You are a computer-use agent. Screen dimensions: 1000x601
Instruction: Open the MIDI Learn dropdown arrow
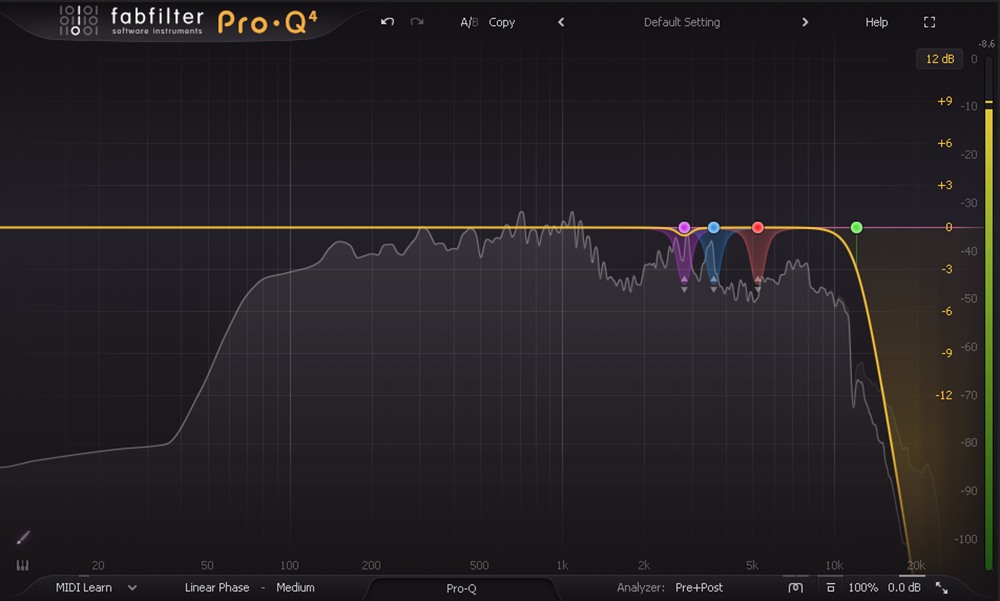[132, 588]
